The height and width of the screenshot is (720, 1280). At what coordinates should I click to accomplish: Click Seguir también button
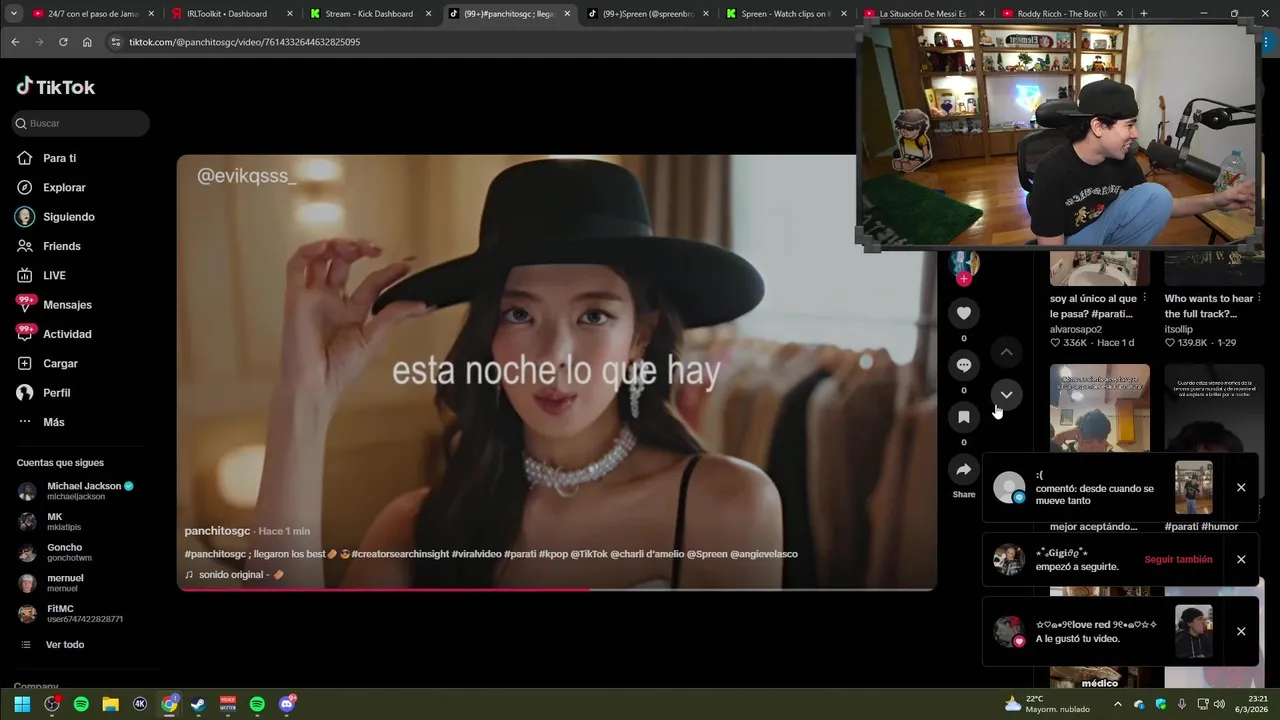click(x=1178, y=560)
